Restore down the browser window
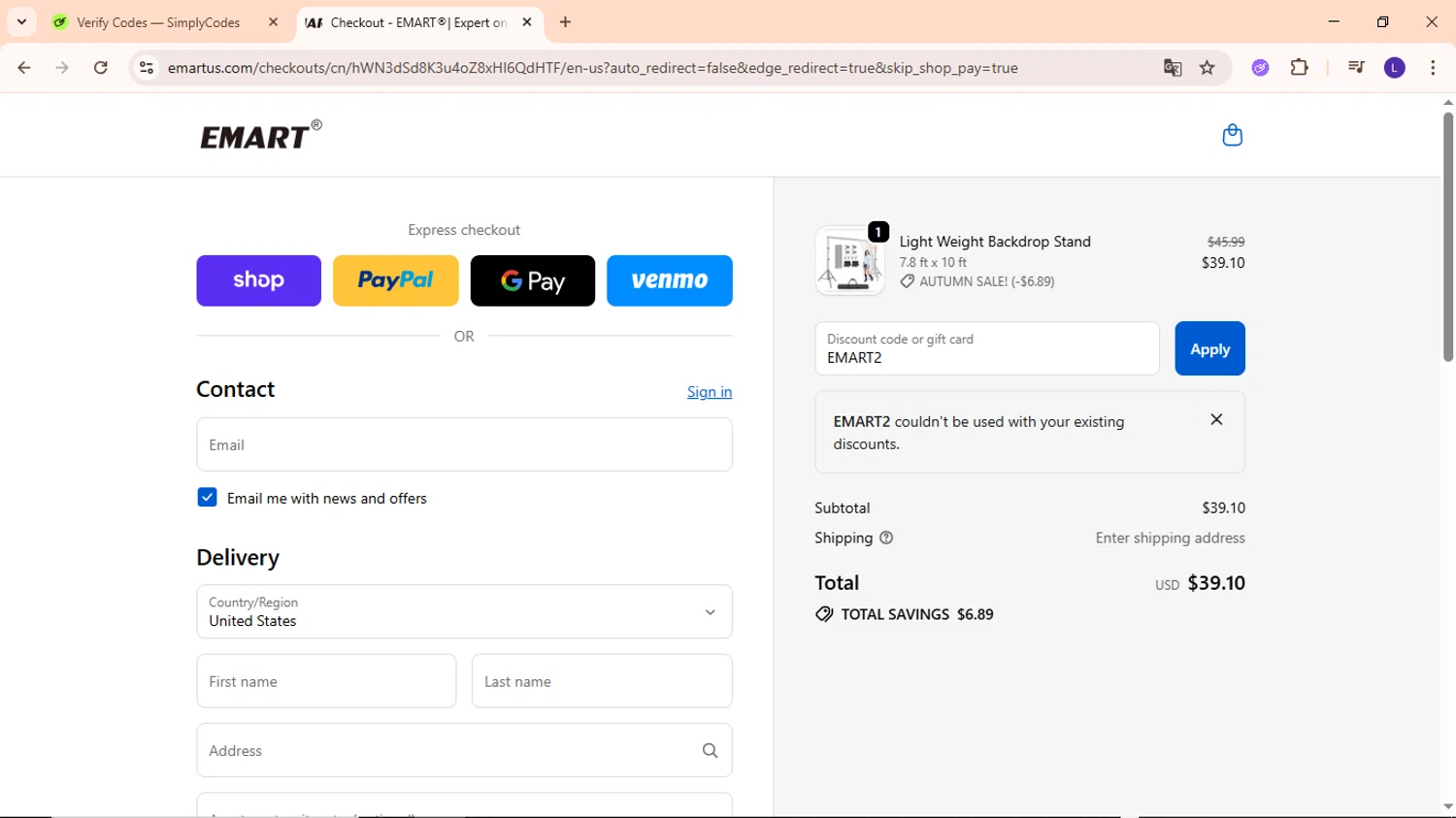Viewport: 1456px width, 818px height. click(x=1383, y=21)
